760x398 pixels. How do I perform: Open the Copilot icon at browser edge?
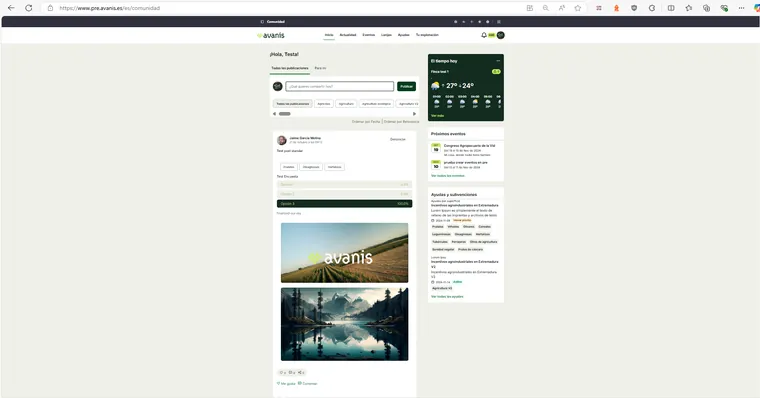coord(757,8)
